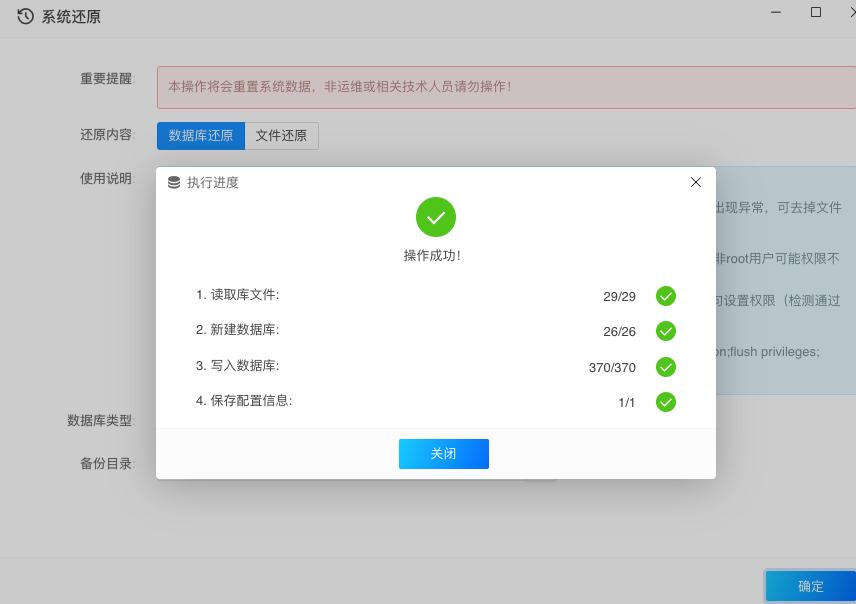Close the 执行进度 dialog with X
Image resolution: width=856 pixels, height=604 pixels.
tap(696, 182)
